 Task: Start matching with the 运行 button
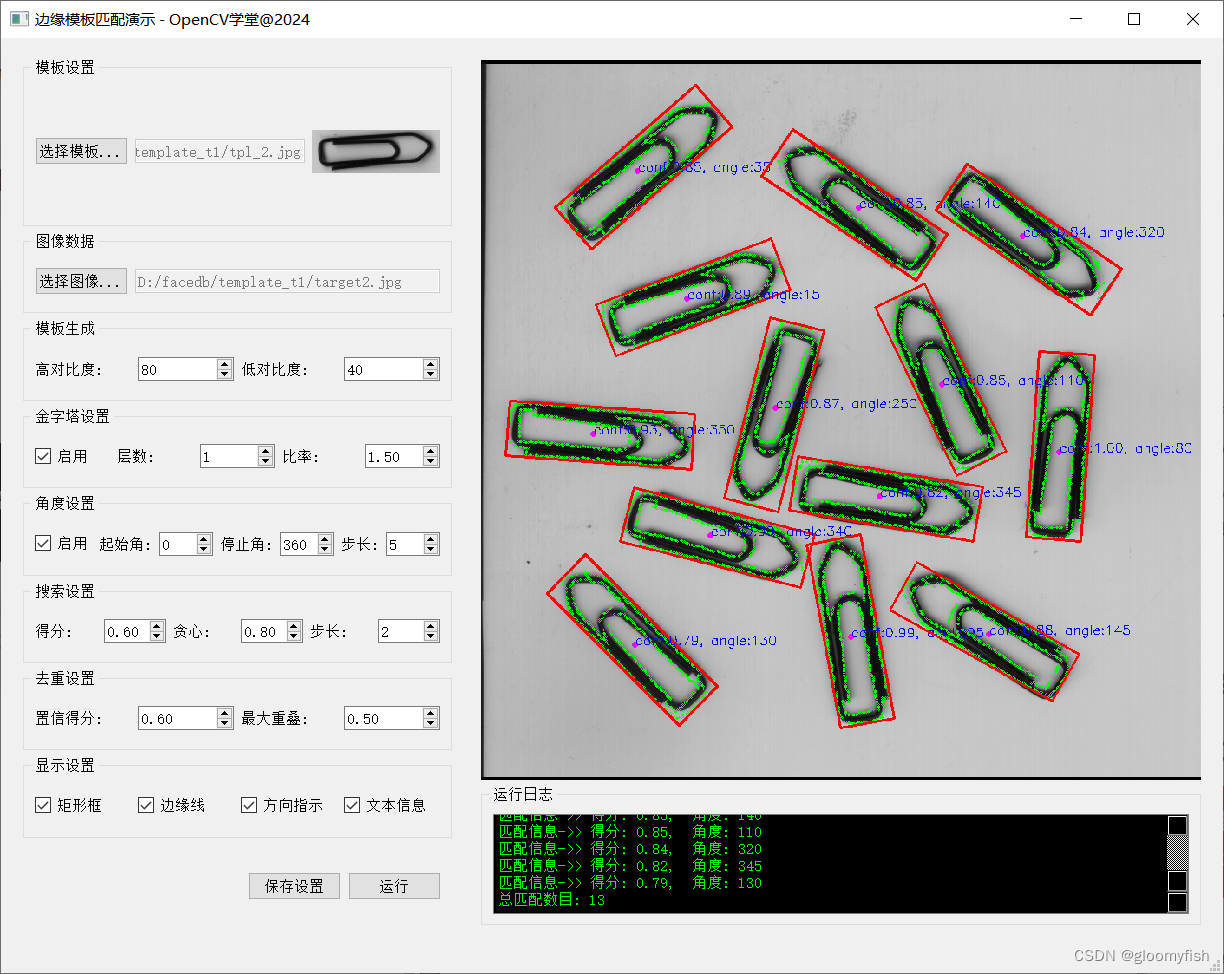pyautogui.click(x=394, y=886)
